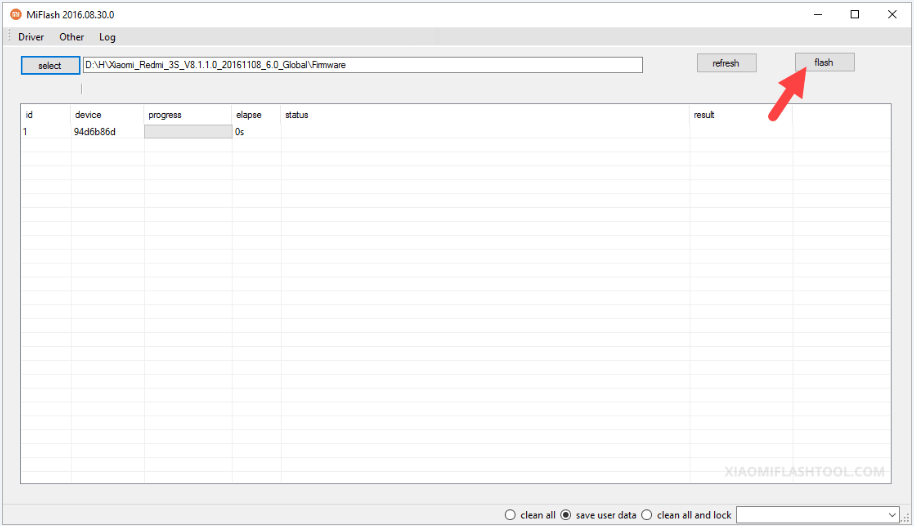Minimize the MiFlash window
This screenshot has height=526, width=914.
[x=818, y=15]
